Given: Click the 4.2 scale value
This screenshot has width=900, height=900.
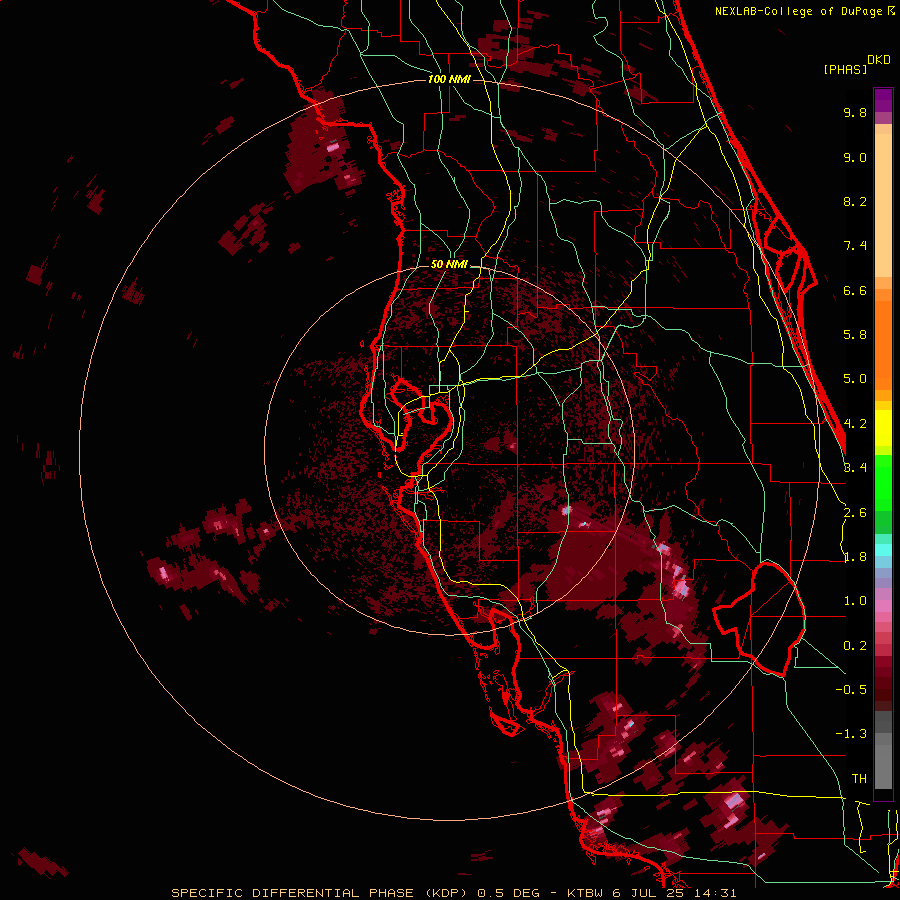Looking at the screenshot, I should point(855,424).
